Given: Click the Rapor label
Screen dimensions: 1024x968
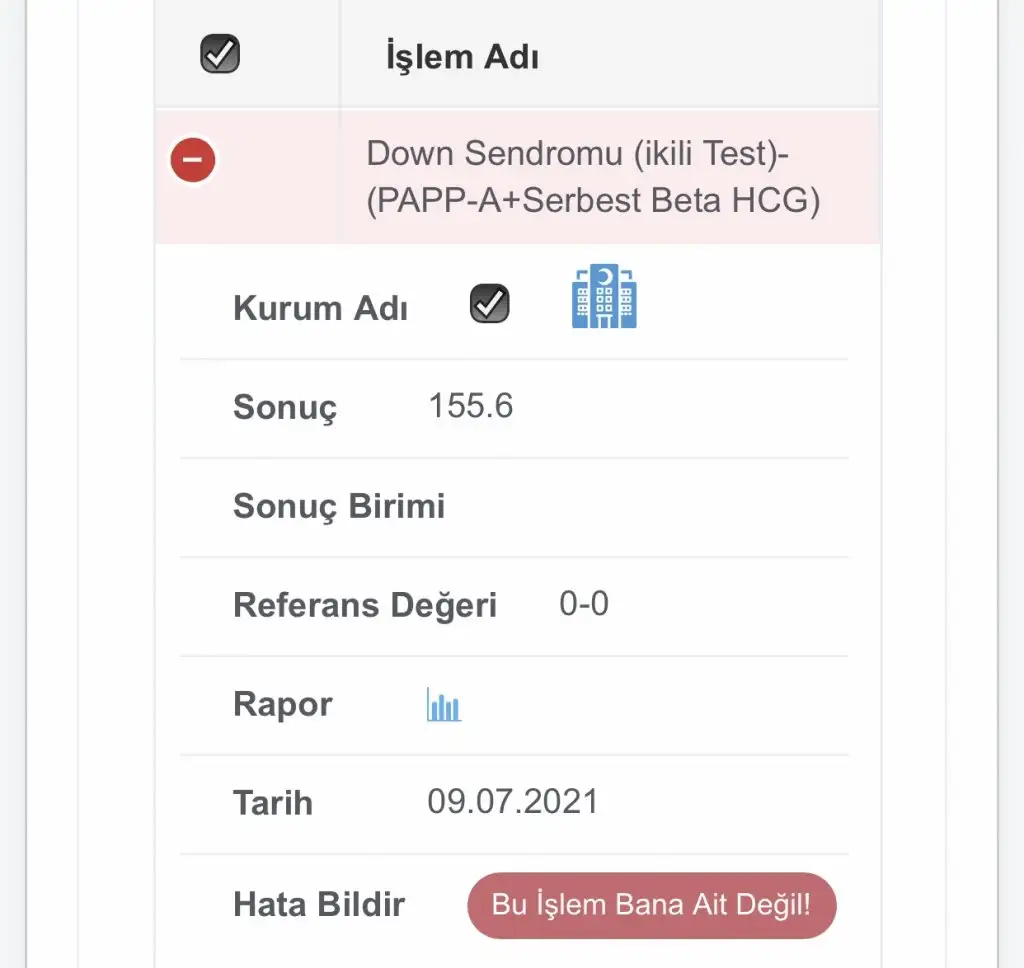Looking at the screenshot, I should 282,704.
